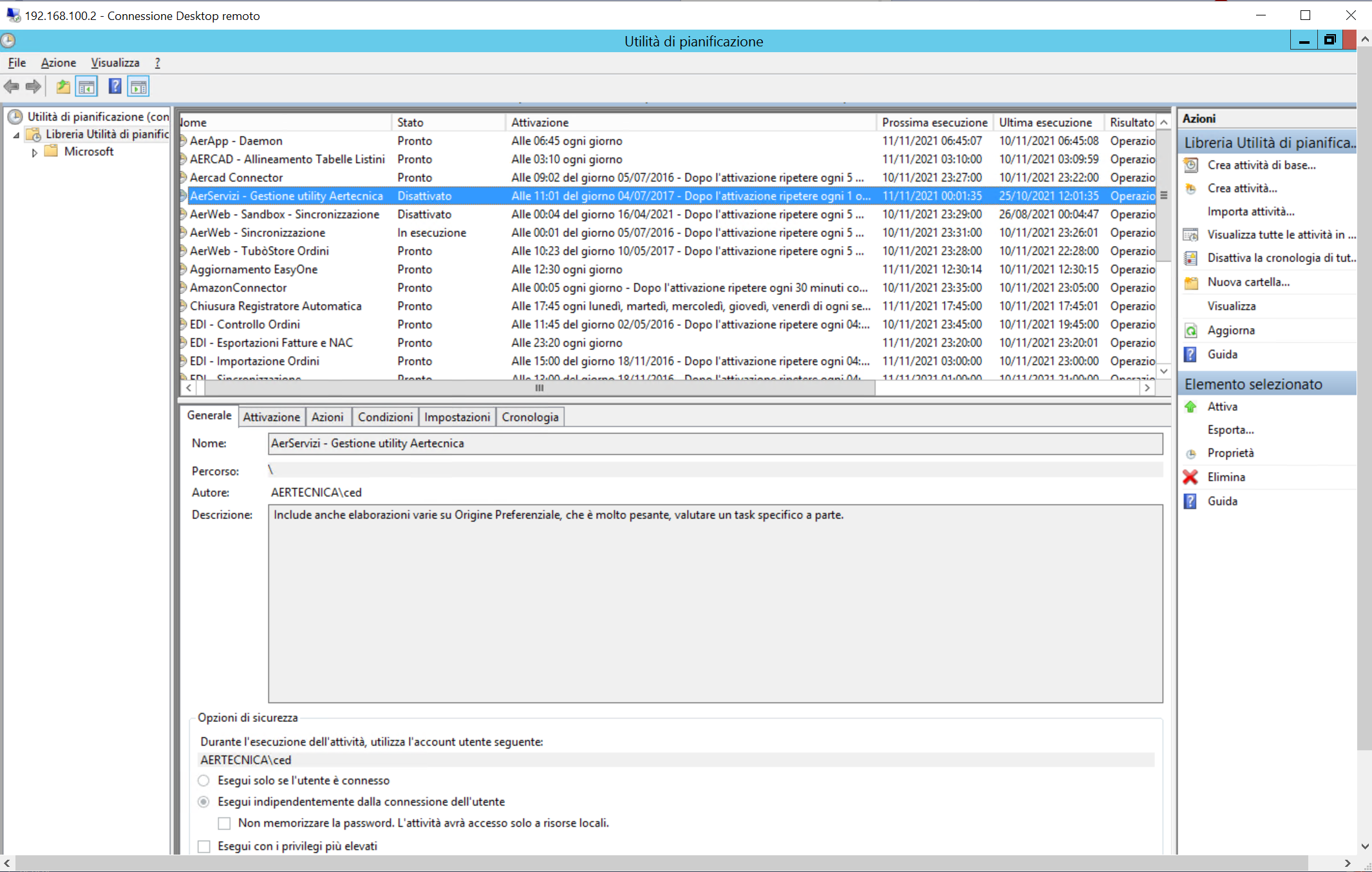1372x872 pixels.
Task: Click the Up one level folder icon
Action: point(63,86)
